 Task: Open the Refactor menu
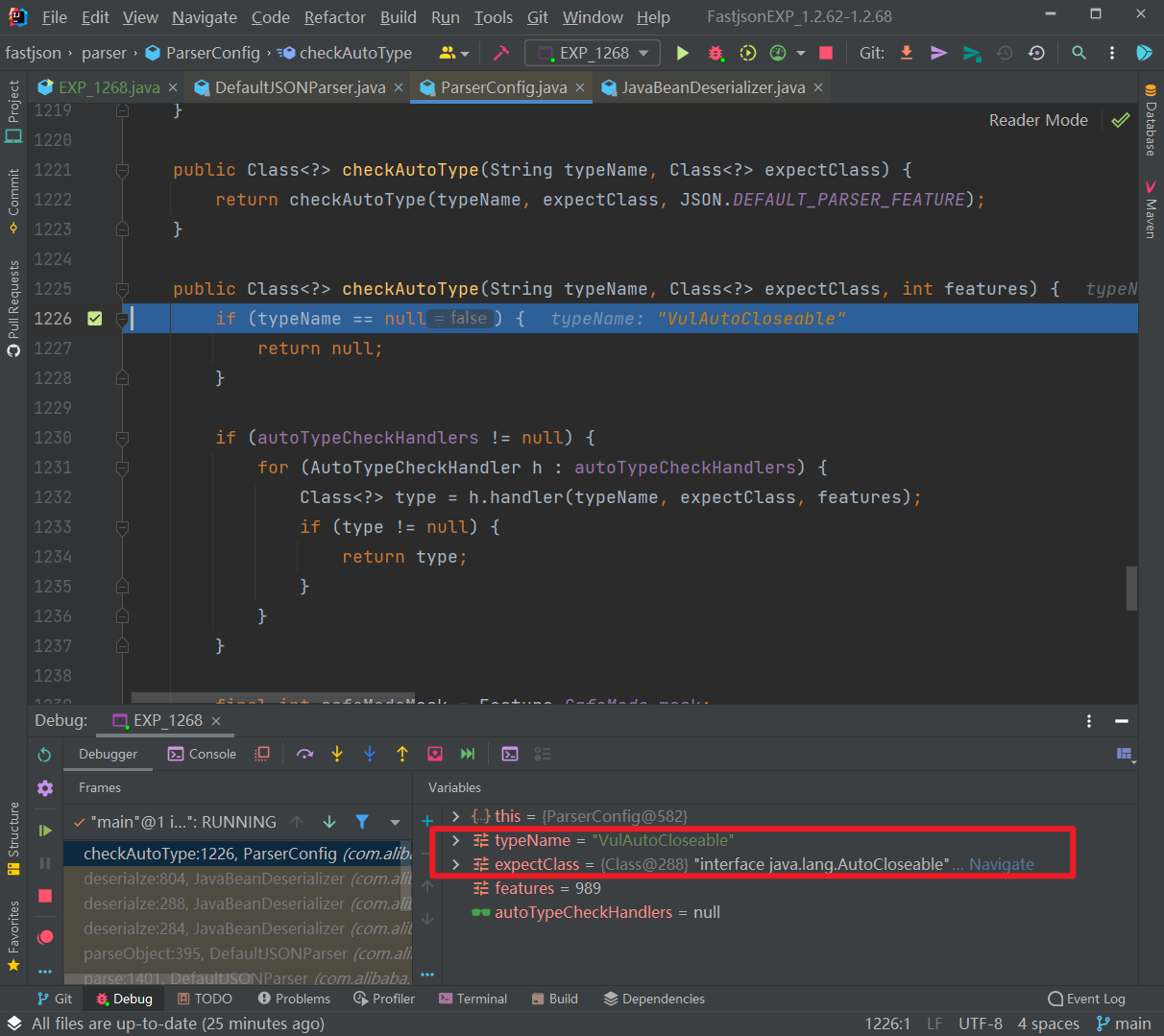(334, 17)
